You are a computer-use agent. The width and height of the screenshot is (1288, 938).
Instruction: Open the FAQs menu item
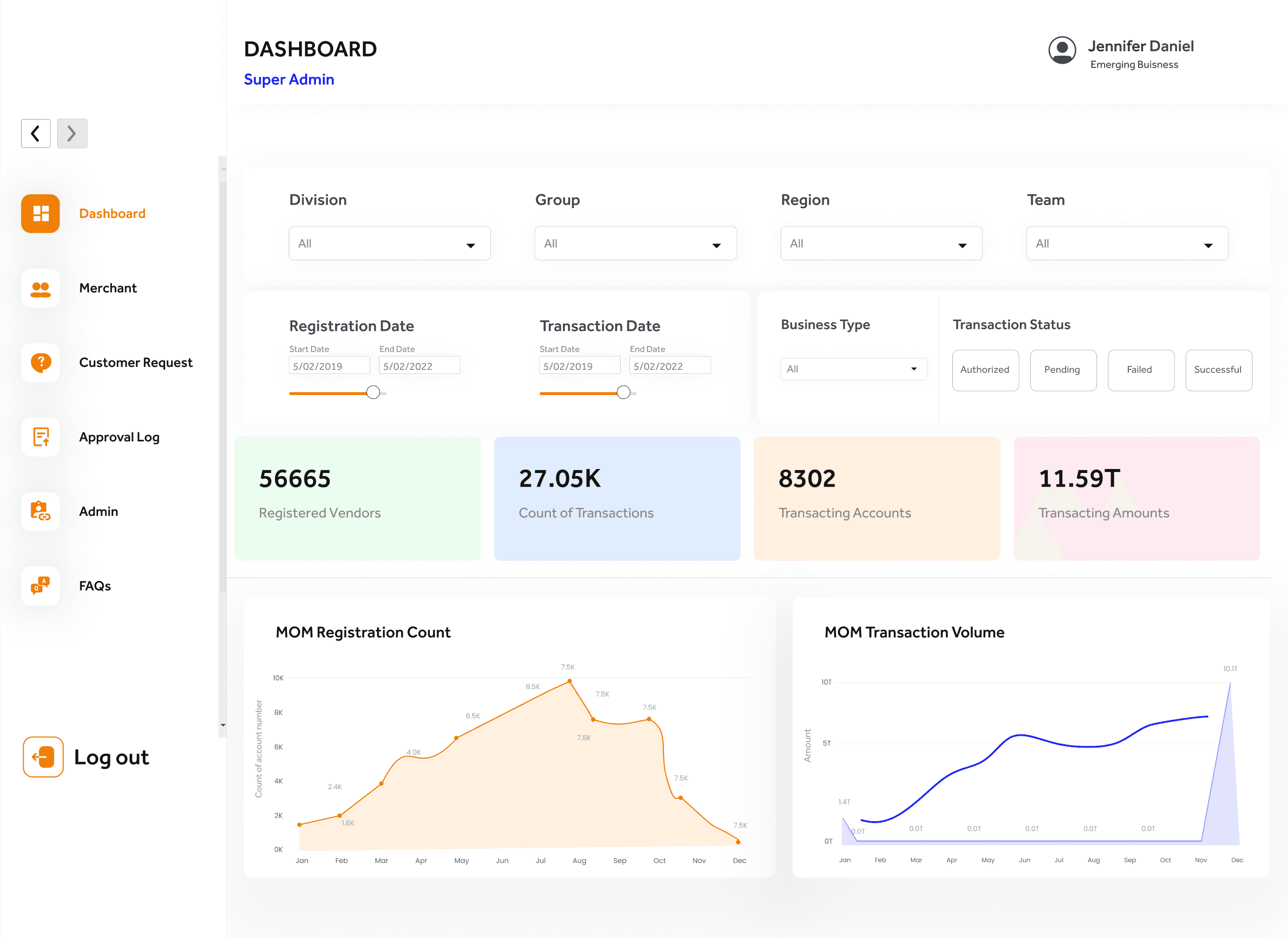click(95, 586)
